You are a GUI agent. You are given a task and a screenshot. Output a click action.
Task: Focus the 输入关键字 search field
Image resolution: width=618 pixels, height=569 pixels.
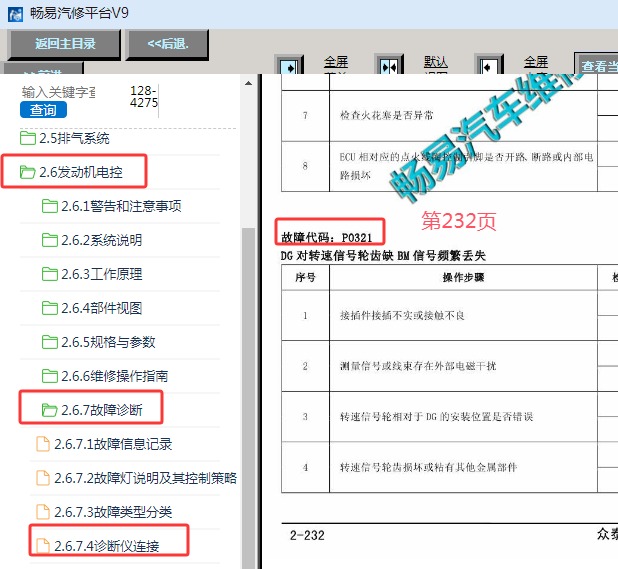pos(58,92)
